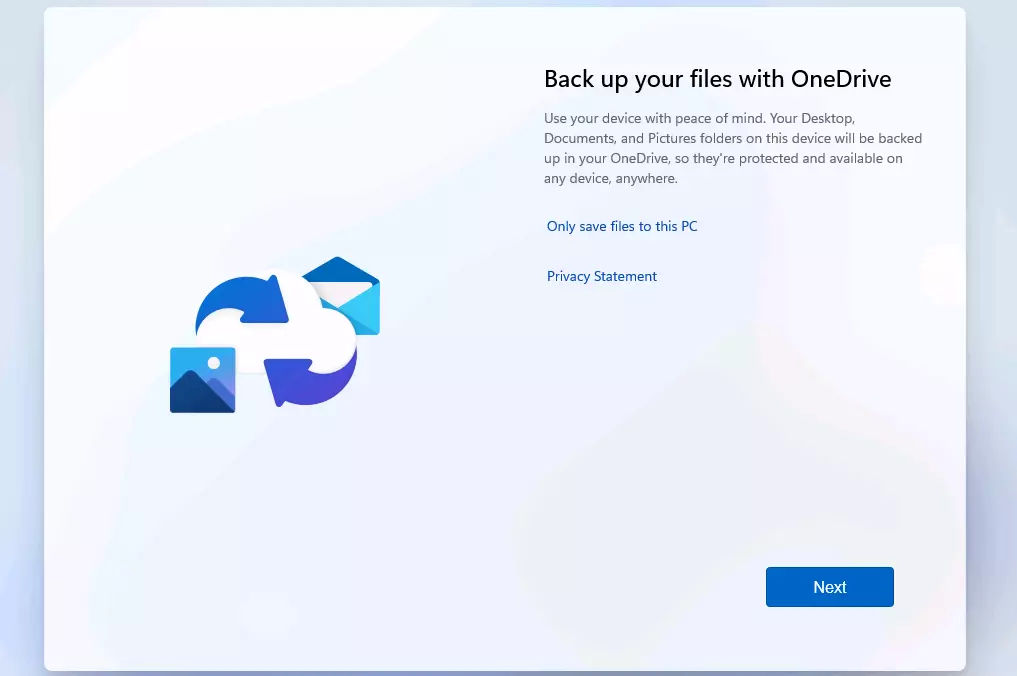
Task: Click the phrase any device, anywhere
Action: point(611,179)
